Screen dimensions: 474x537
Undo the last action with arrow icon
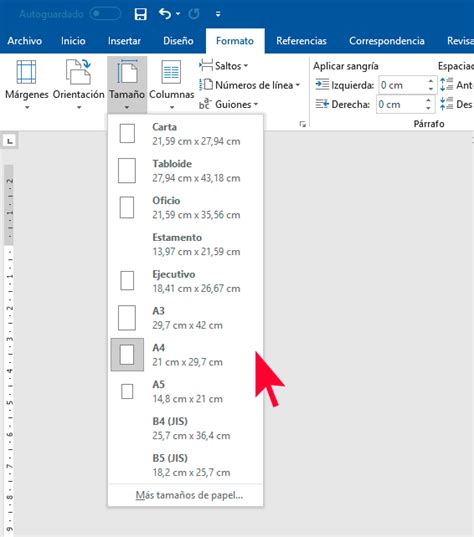[x=165, y=14]
